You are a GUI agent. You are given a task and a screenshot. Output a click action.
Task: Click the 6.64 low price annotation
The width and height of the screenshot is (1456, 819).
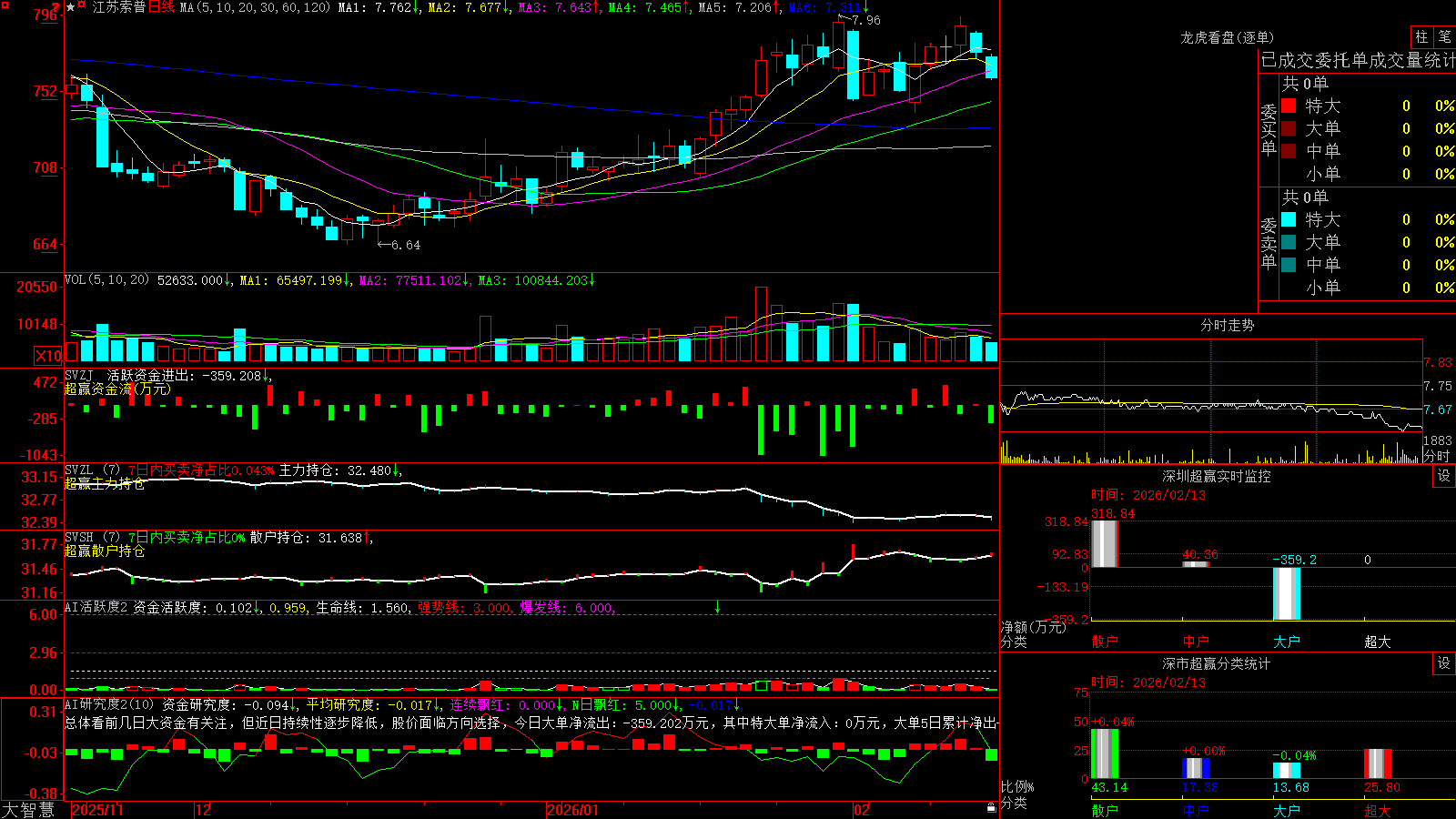point(406,245)
